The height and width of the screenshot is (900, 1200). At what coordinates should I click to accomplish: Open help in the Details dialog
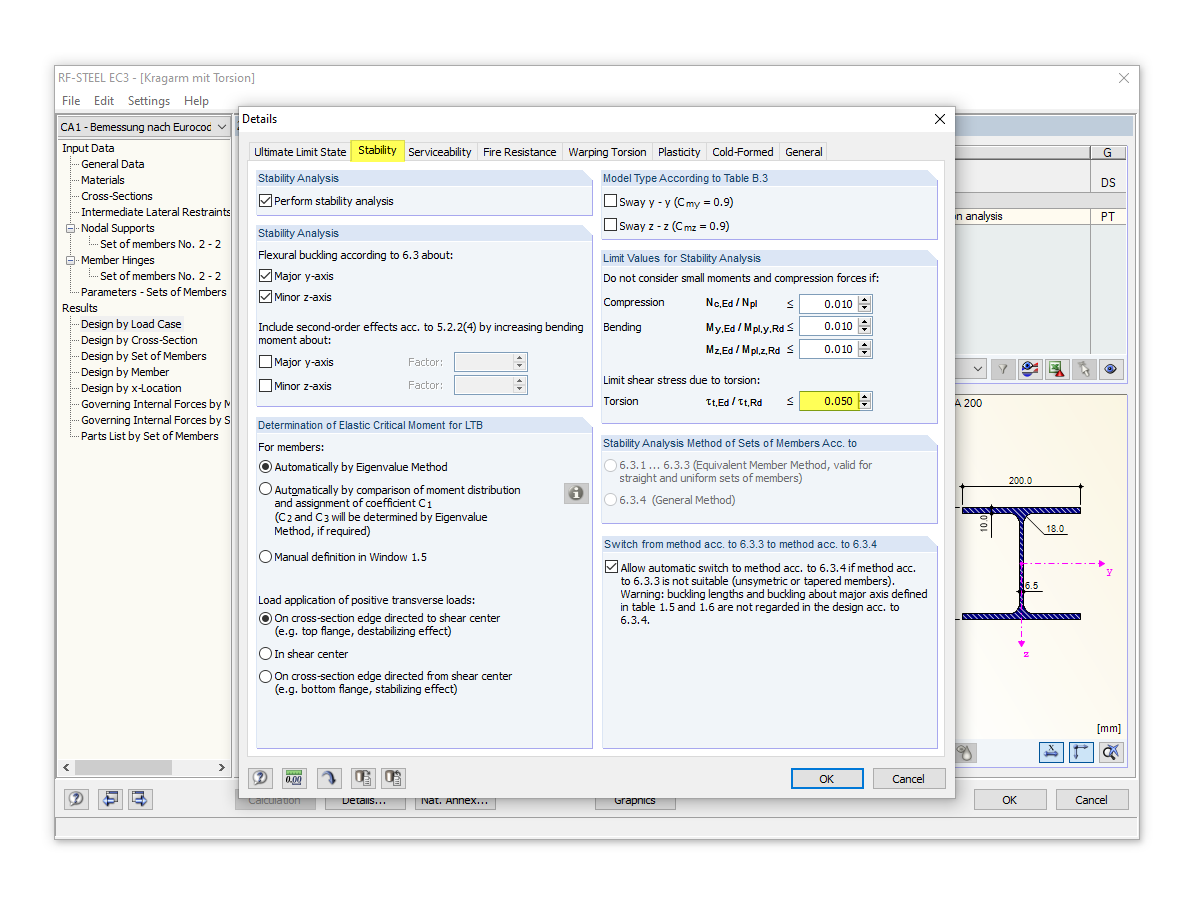coord(261,778)
